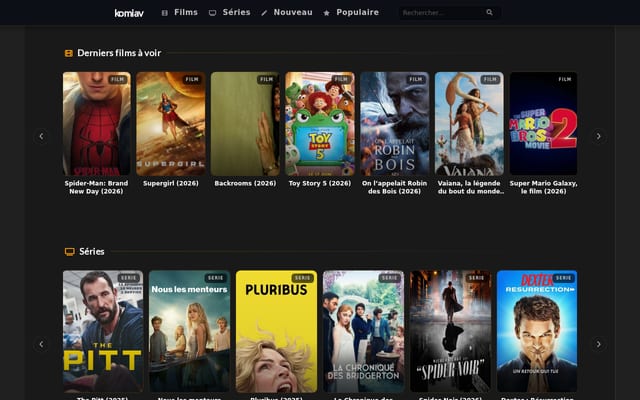640x400 pixels.
Task: Open the Séries menu item
Action: click(x=236, y=13)
